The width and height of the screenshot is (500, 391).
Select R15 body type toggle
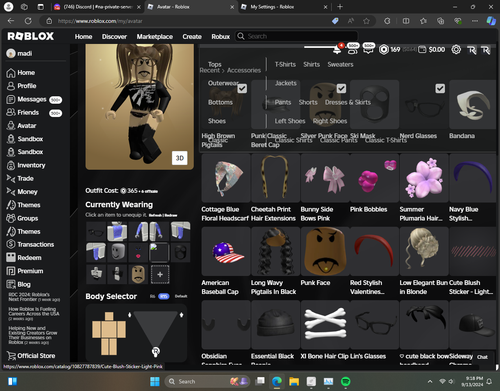click(x=163, y=296)
